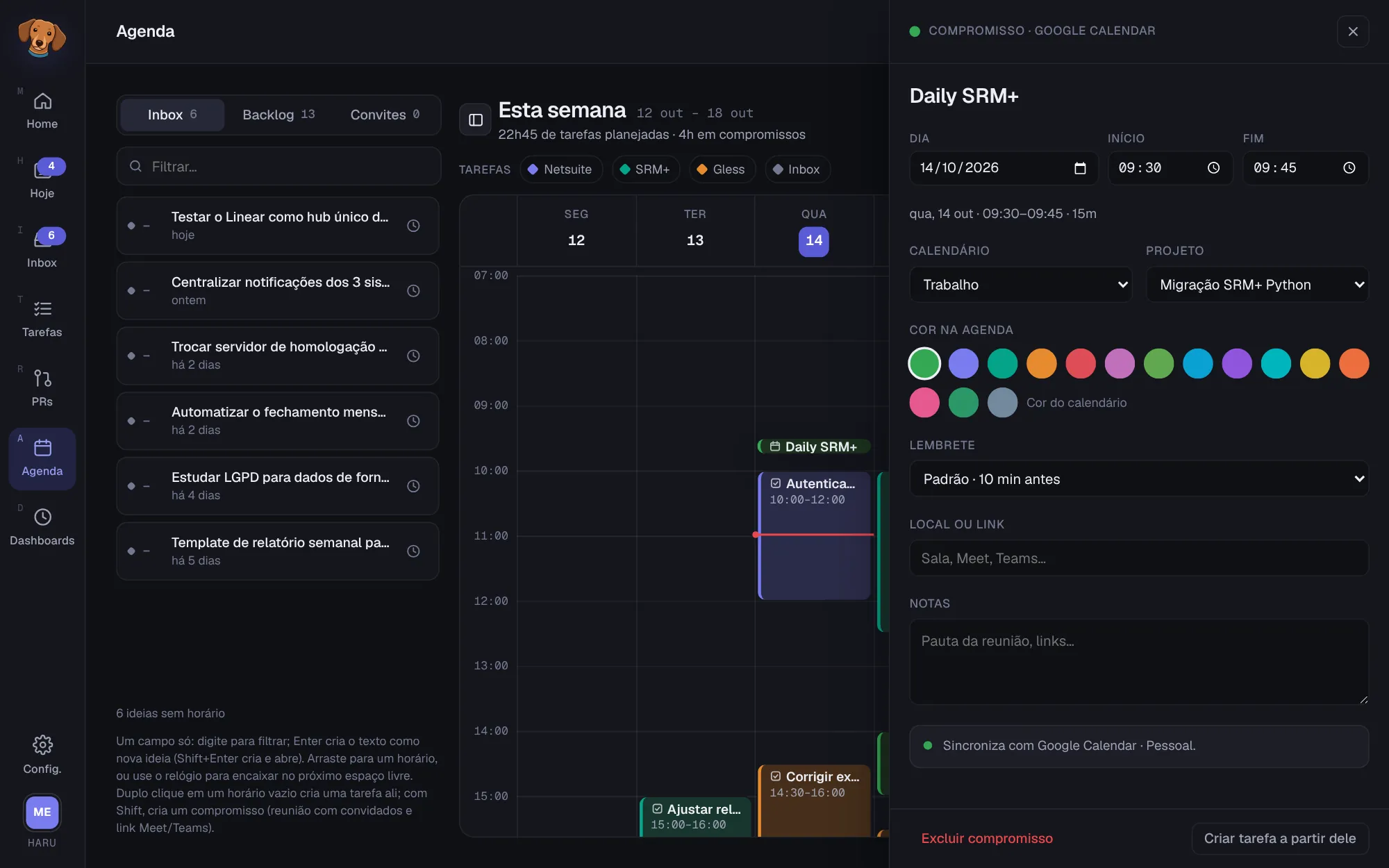
Task: Click the ME user avatar
Action: pyautogui.click(x=42, y=812)
